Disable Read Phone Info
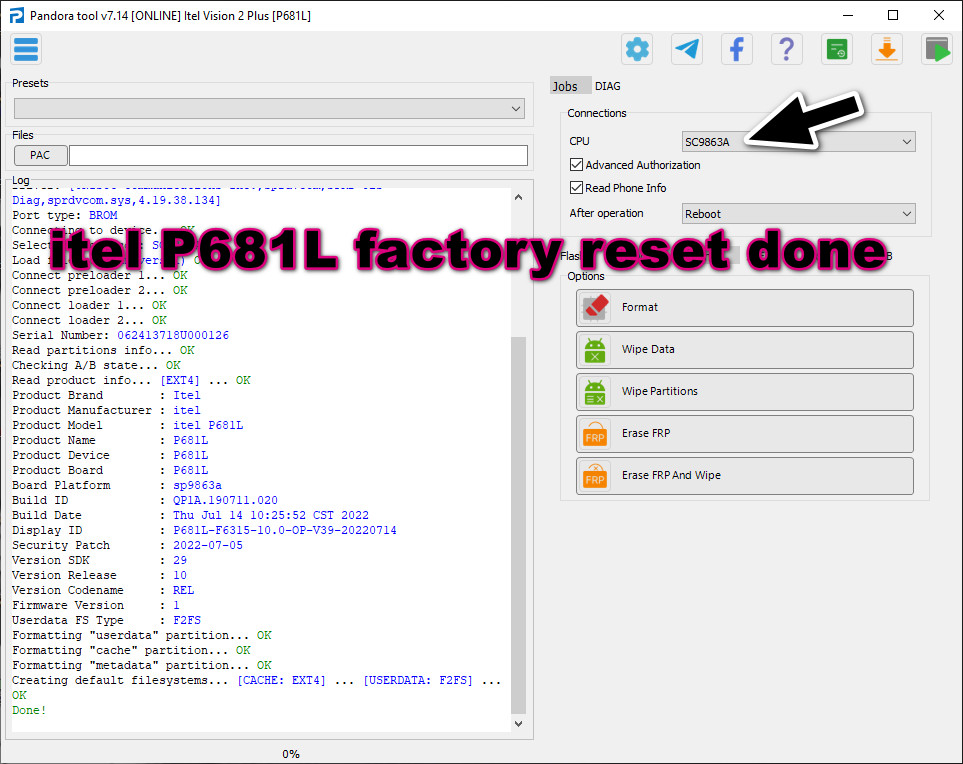Screen dimensions: 963x764 pyautogui.click(x=576, y=187)
